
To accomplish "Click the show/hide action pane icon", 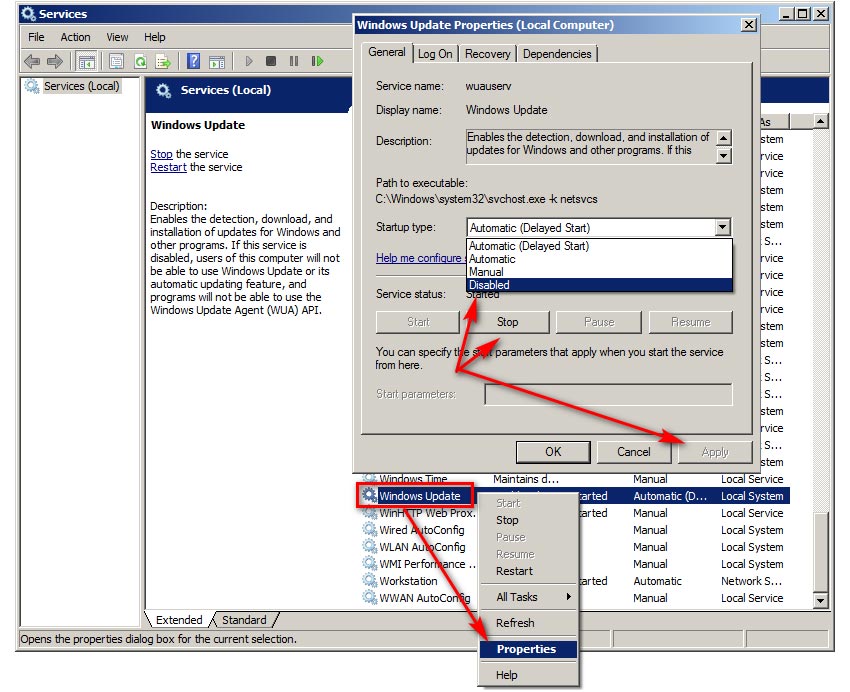I will (x=217, y=61).
